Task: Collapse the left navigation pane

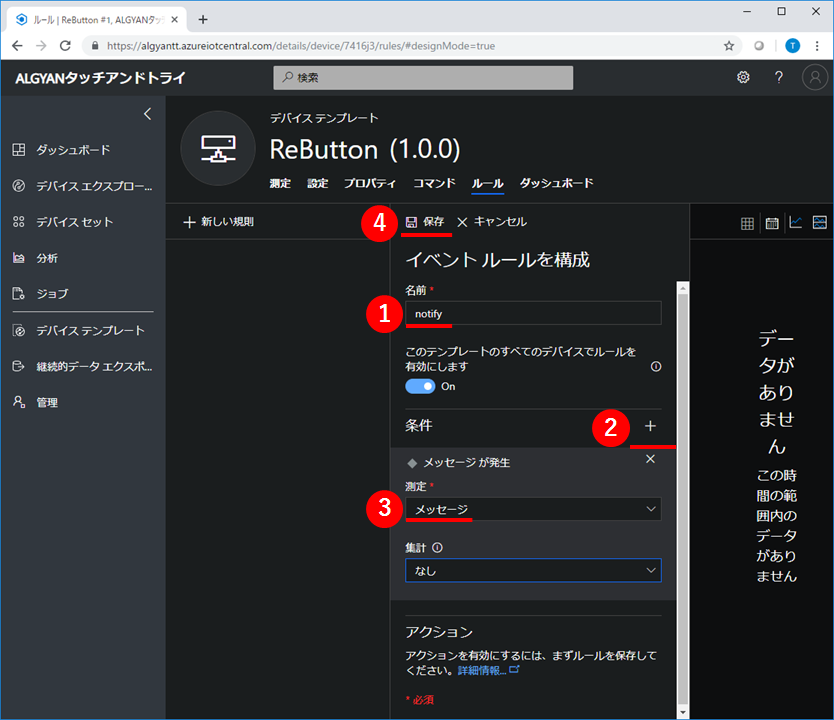Action: (147, 114)
